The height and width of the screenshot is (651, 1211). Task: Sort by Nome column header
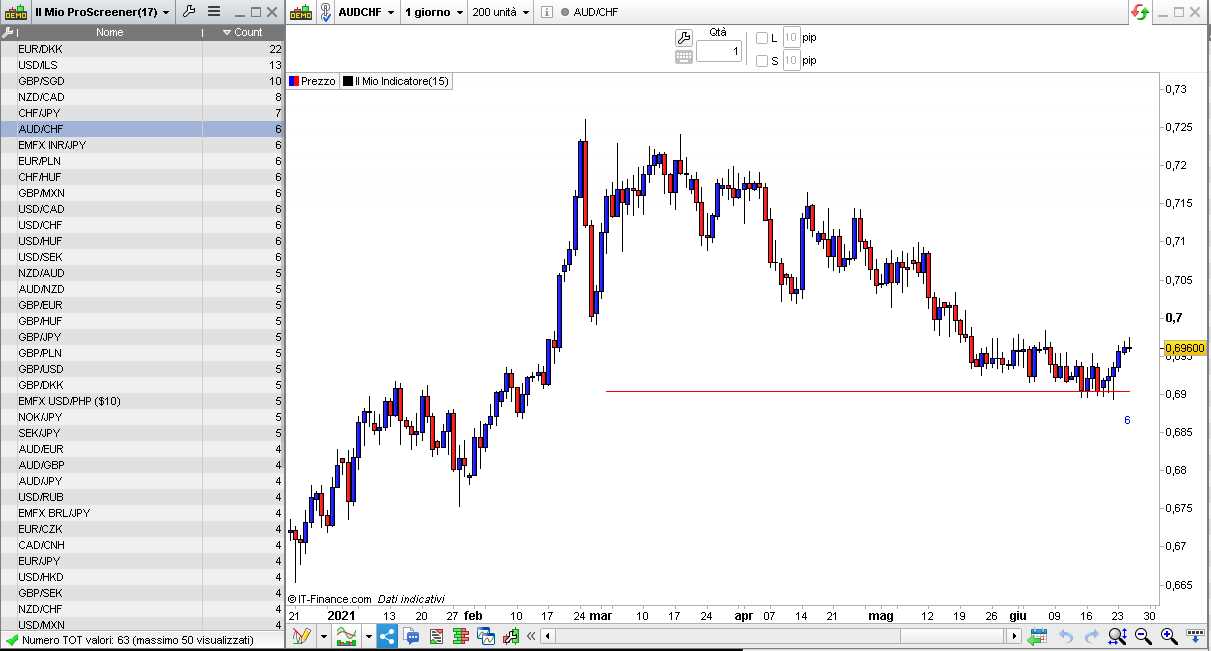tap(110, 32)
